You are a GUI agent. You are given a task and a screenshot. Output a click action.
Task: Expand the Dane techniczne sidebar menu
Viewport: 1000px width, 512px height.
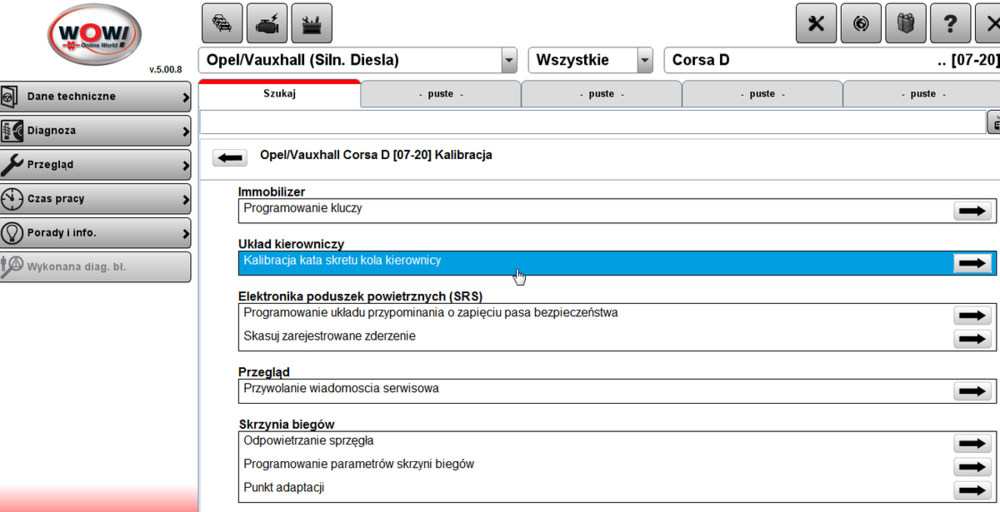pyautogui.click(x=95, y=97)
